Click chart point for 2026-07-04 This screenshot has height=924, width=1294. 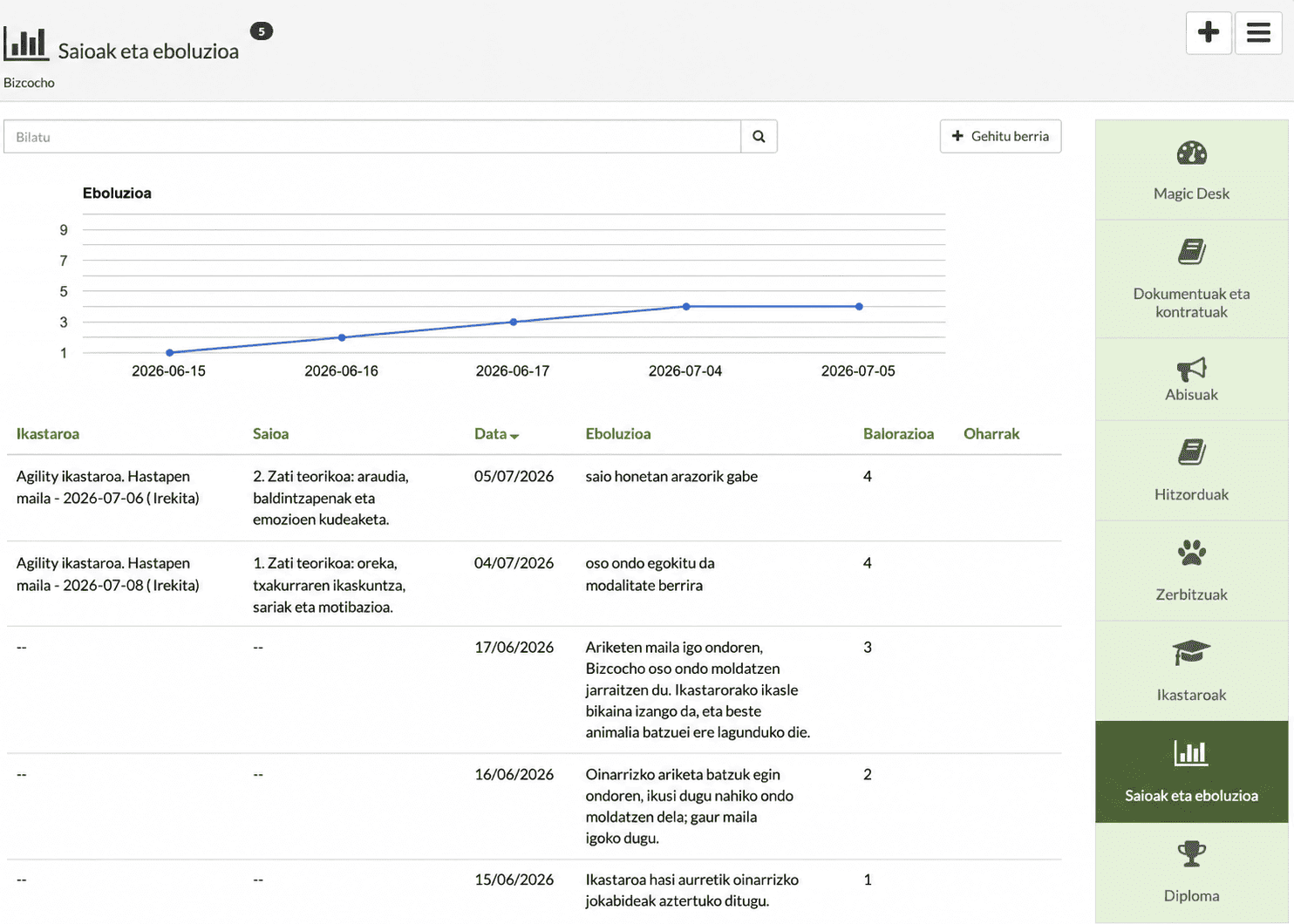[x=686, y=307]
